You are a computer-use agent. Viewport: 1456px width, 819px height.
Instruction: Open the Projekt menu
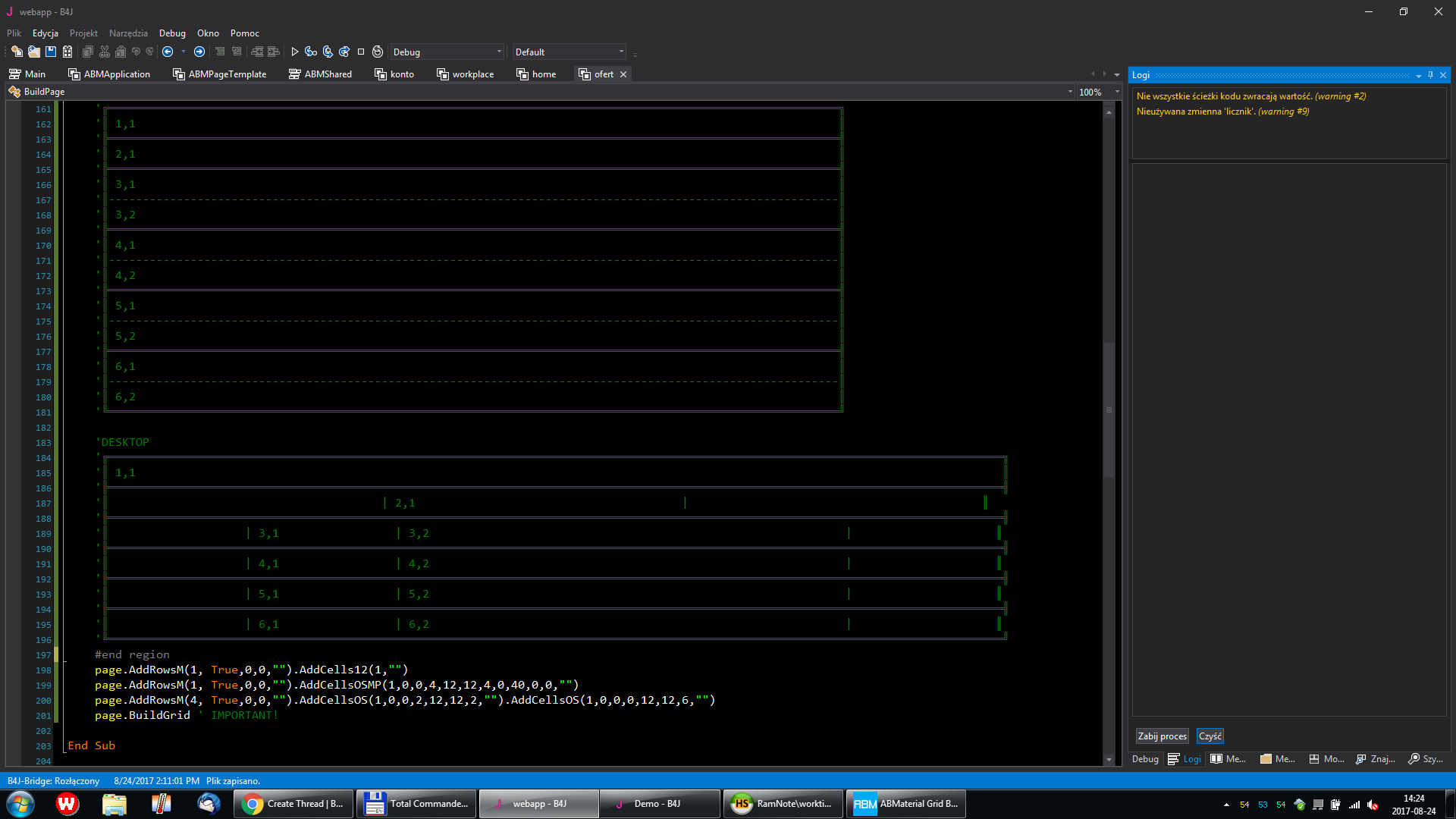83,33
